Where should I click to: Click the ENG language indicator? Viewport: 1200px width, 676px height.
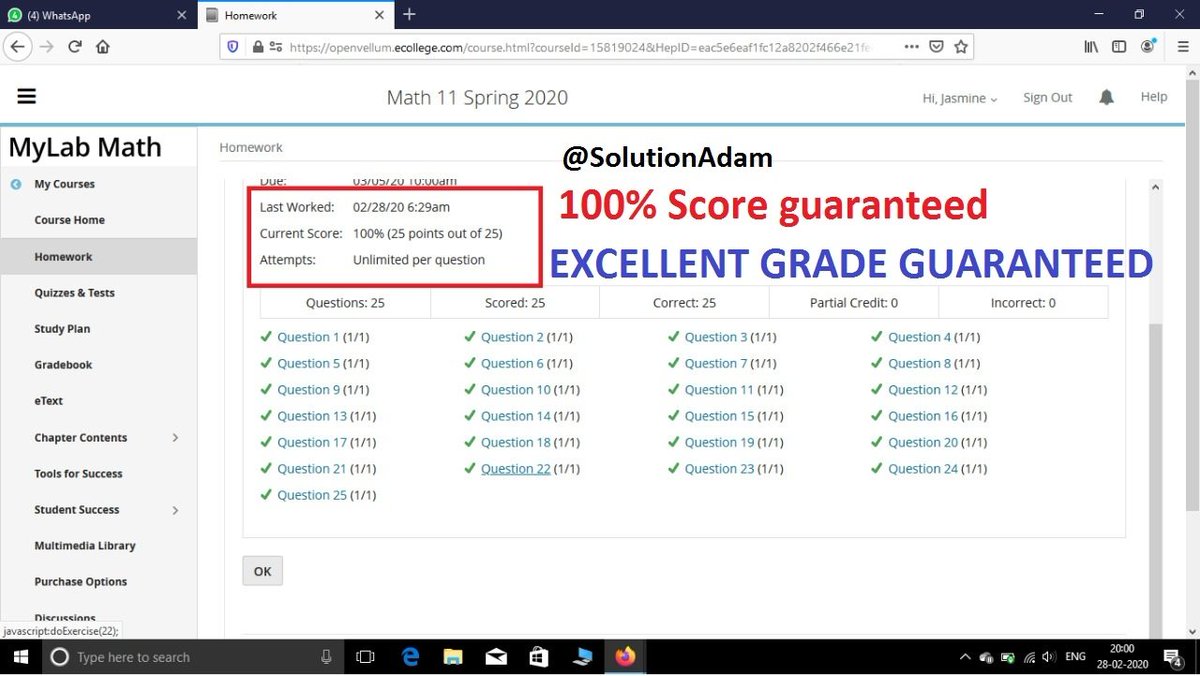tap(1075, 657)
